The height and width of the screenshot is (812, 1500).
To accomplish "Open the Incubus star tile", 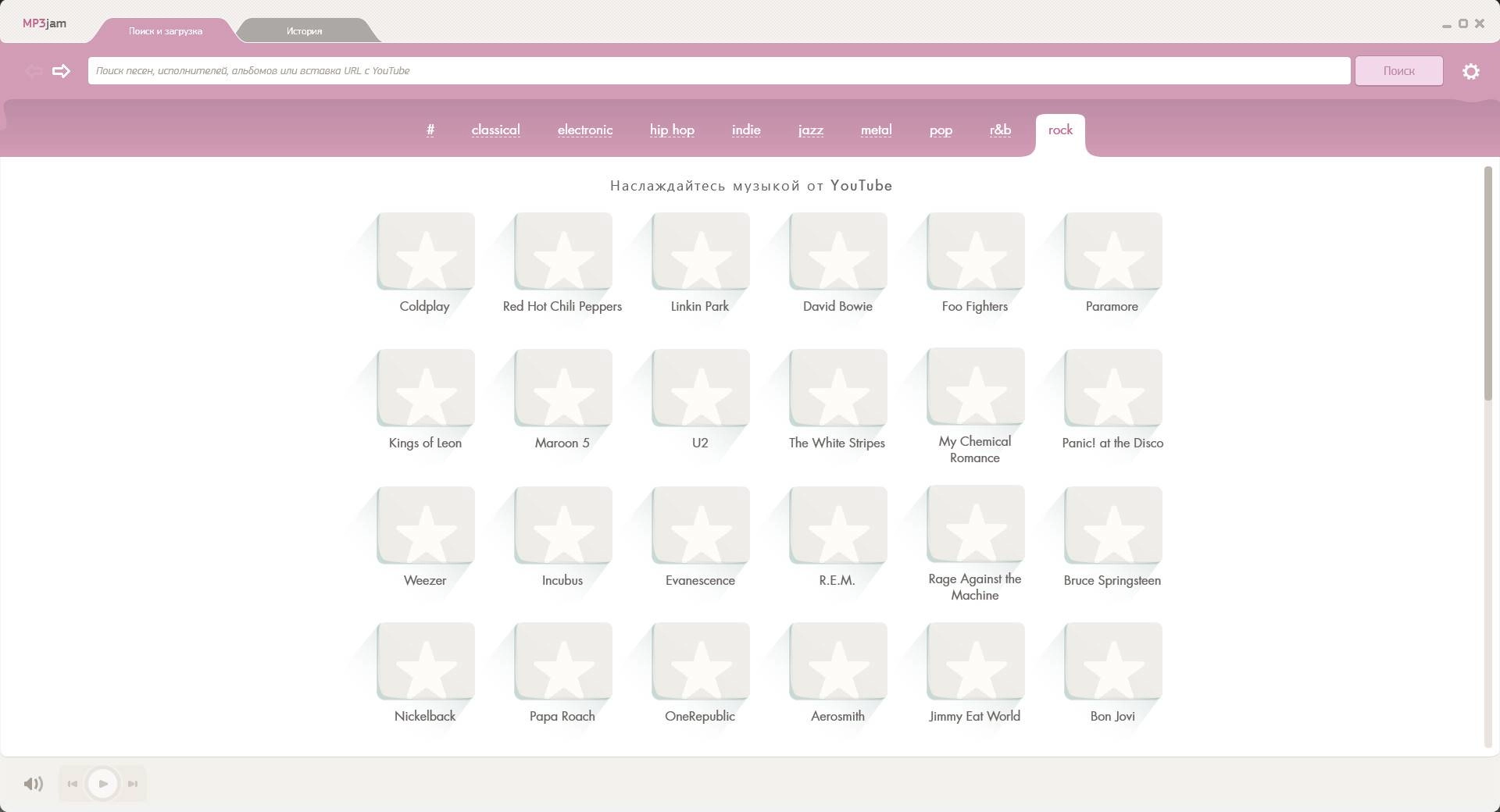I will (563, 525).
